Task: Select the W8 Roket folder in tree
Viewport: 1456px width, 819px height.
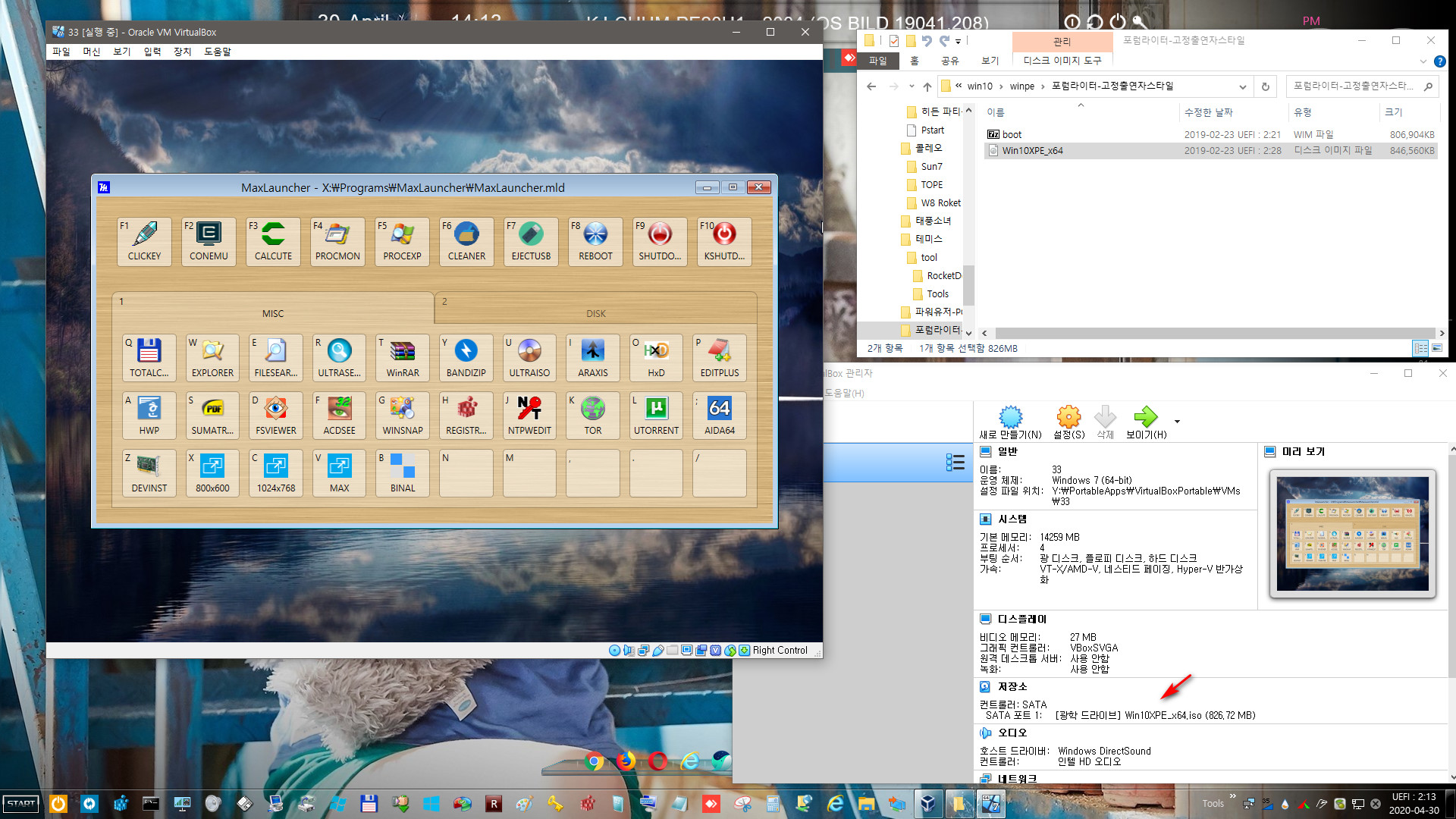Action: [x=940, y=203]
